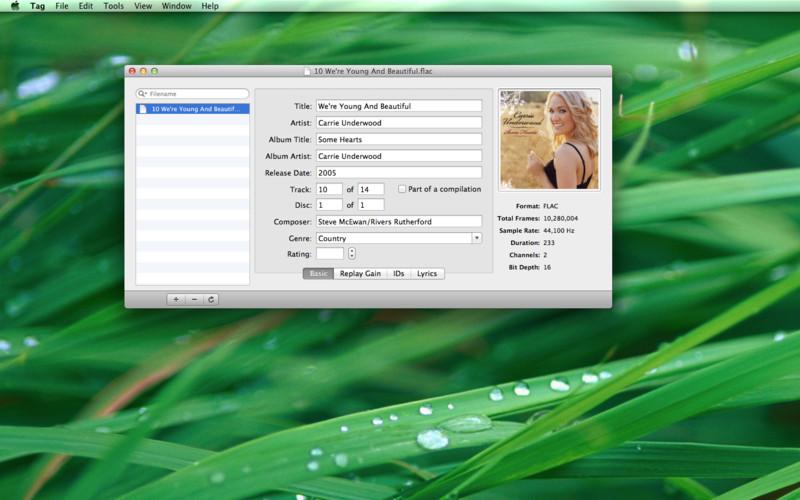Enable Part of a compilation checkbox
Image resolution: width=800 pixels, height=500 pixels.
click(402, 189)
